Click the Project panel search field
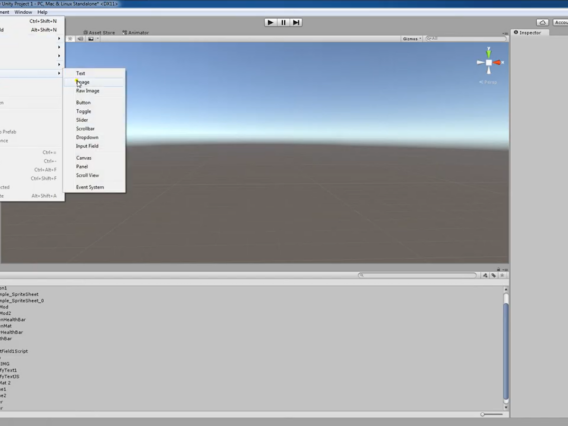568x426 pixels. (417, 275)
